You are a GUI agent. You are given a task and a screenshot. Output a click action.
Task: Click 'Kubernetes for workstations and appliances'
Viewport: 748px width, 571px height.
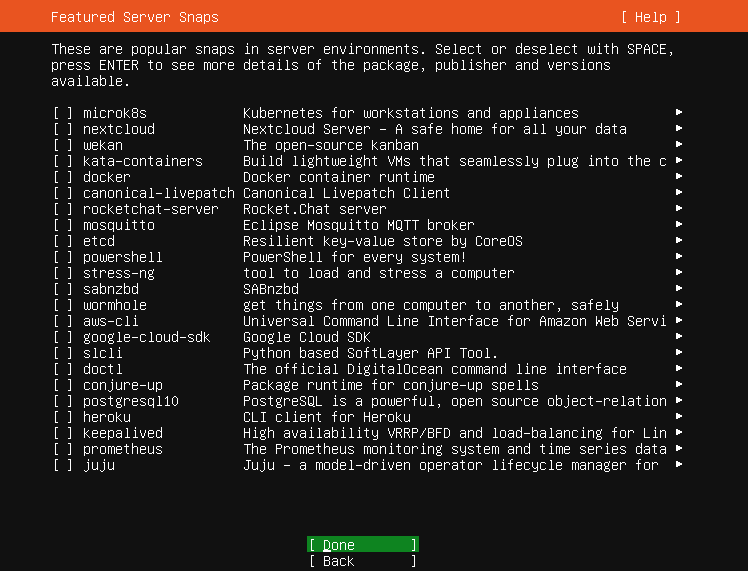(x=411, y=113)
